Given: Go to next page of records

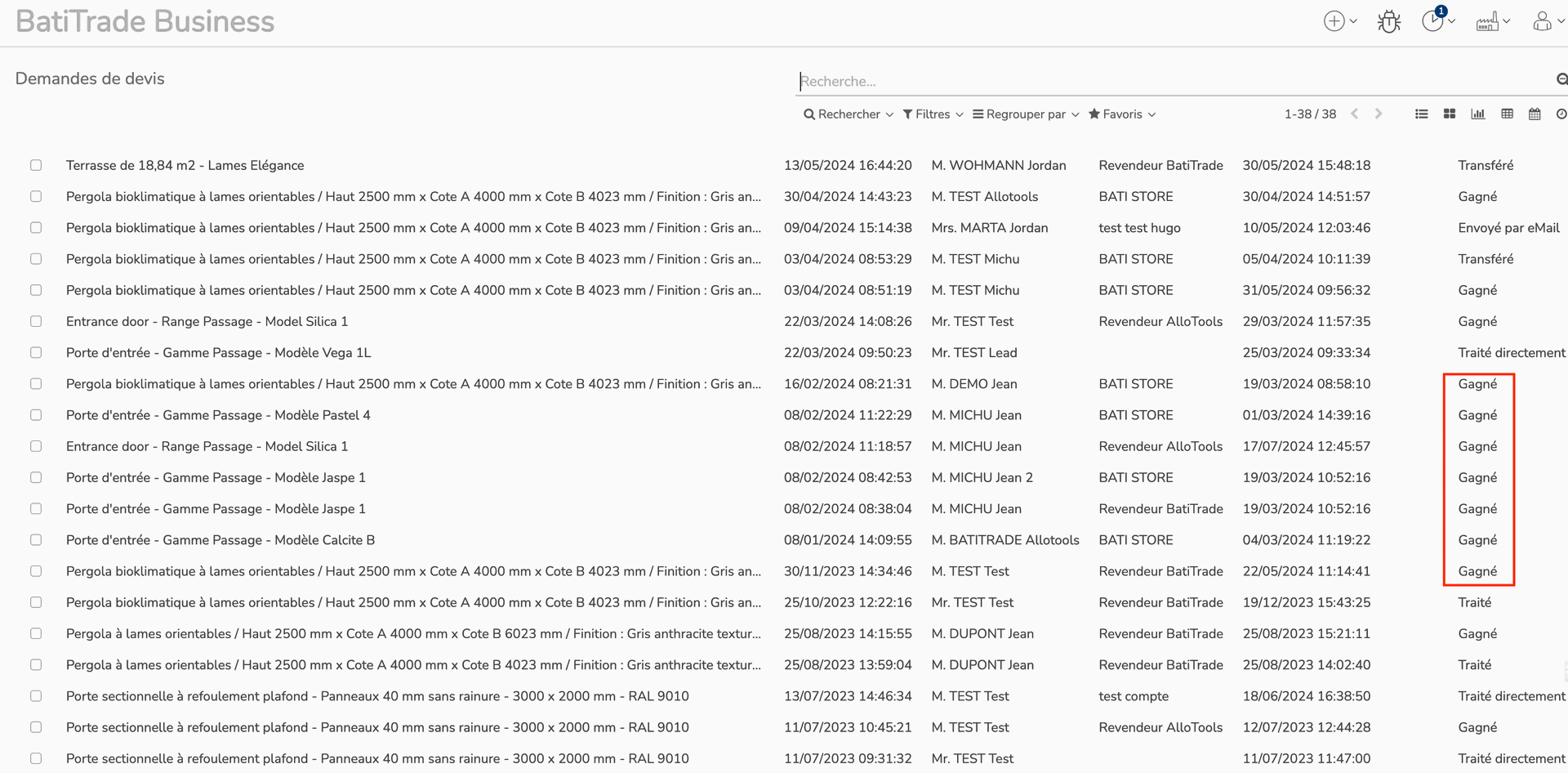Looking at the screenshot, I should tap(1379, 114).
